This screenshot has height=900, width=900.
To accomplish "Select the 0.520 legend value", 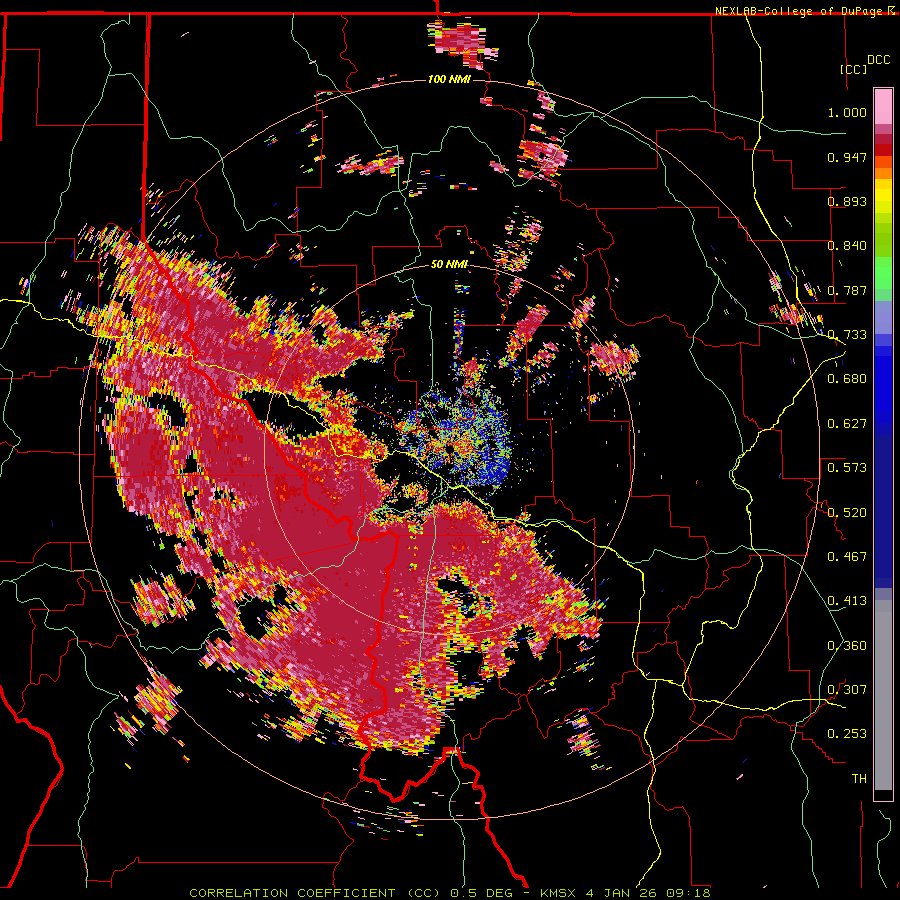I will click(847, 513).
